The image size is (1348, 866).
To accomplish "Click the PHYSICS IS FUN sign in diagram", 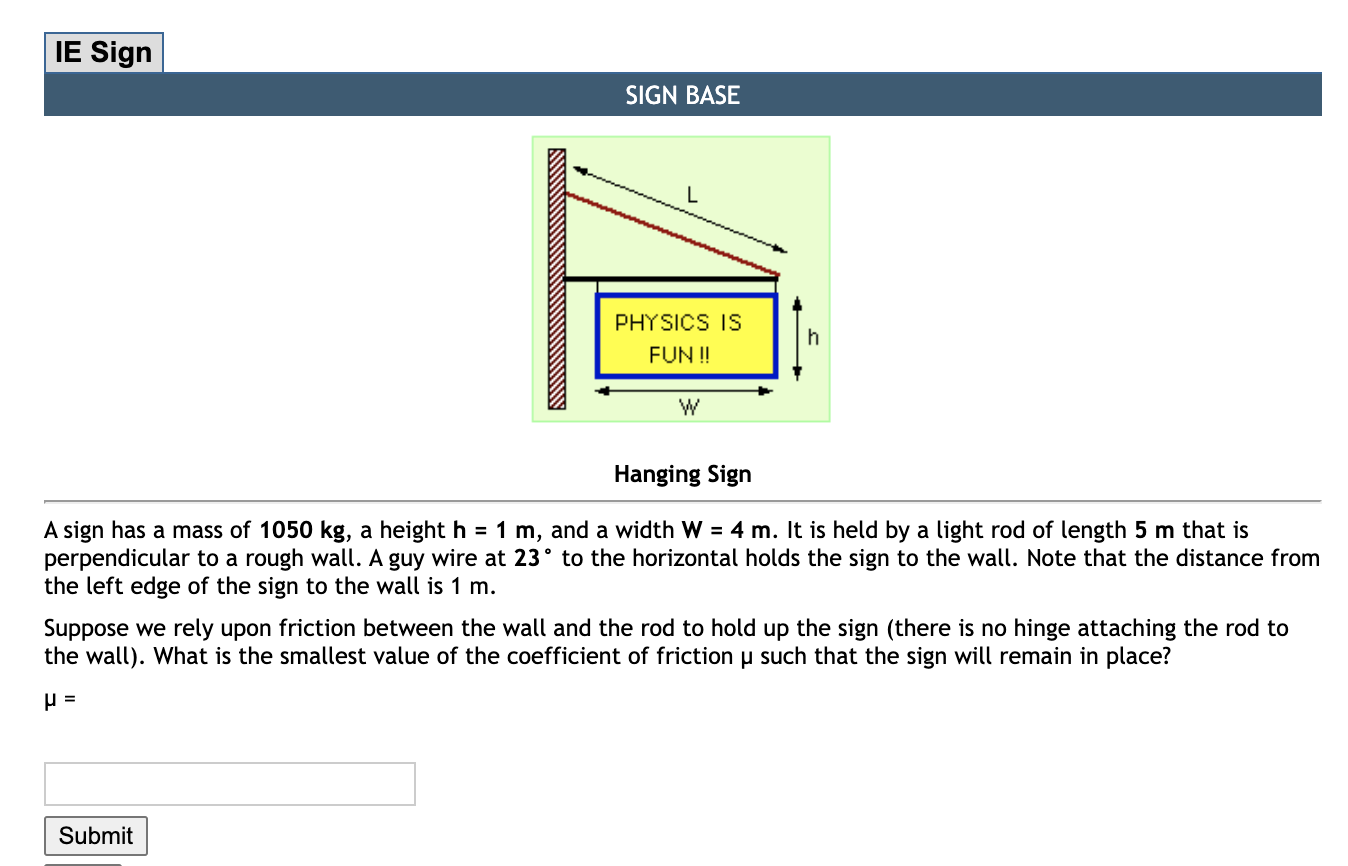I will [x=686, y=338].
